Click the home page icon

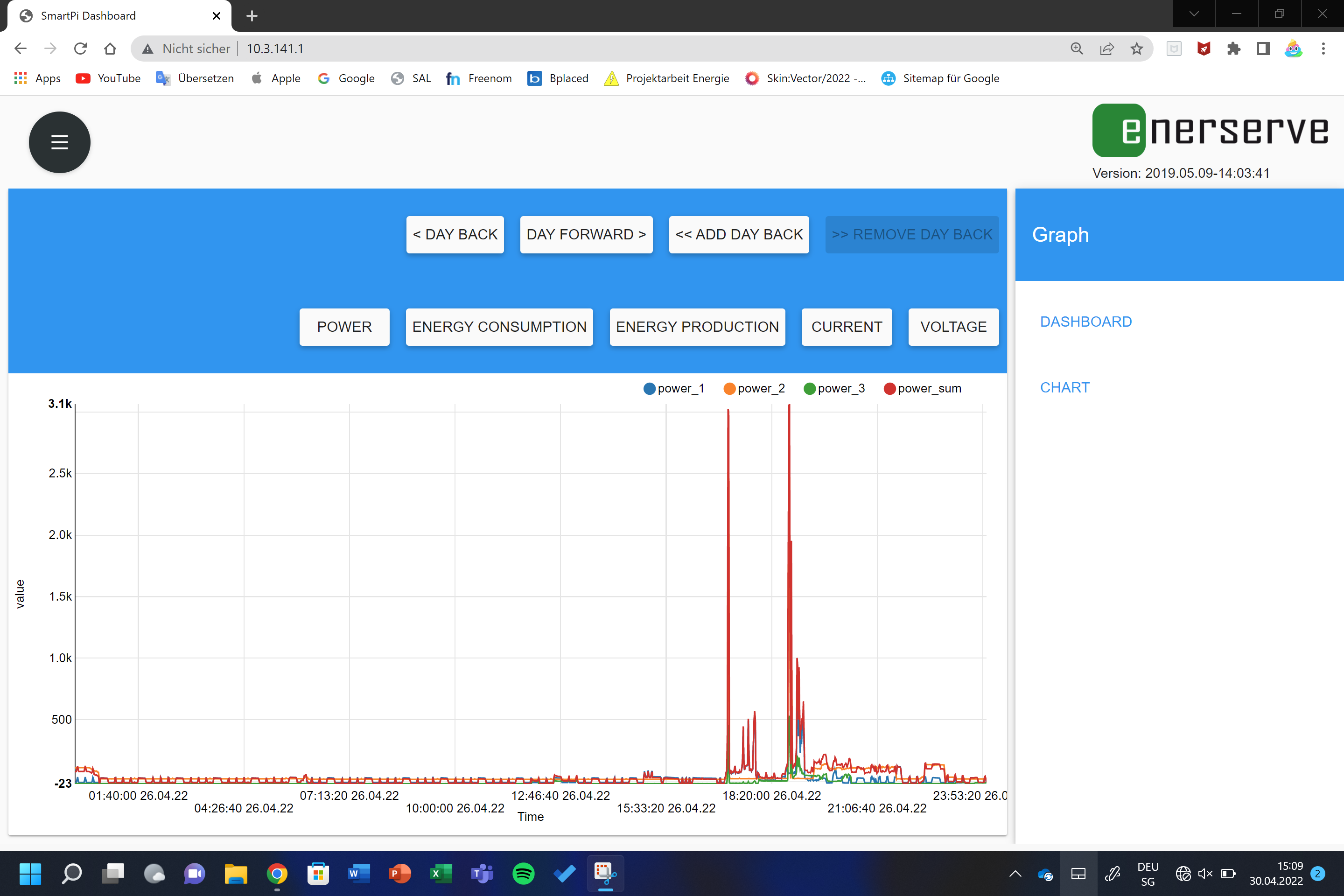click(x=110, y=49)
